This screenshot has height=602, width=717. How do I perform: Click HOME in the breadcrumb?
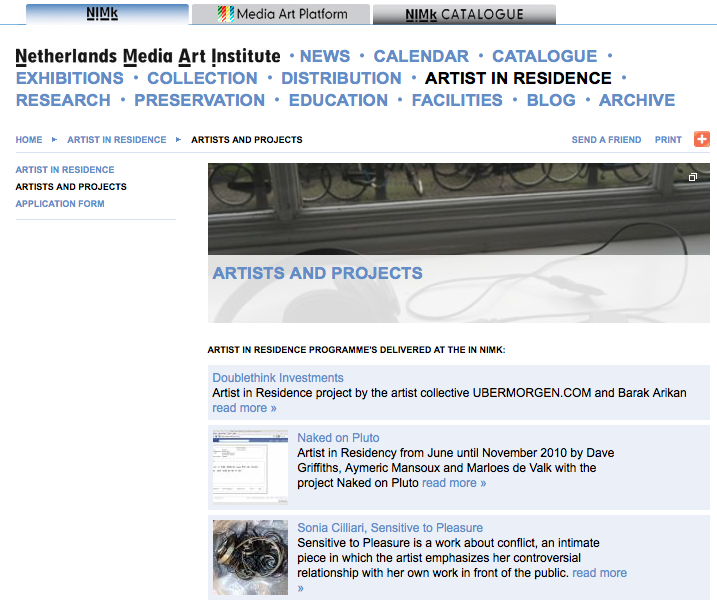point(29,140)
